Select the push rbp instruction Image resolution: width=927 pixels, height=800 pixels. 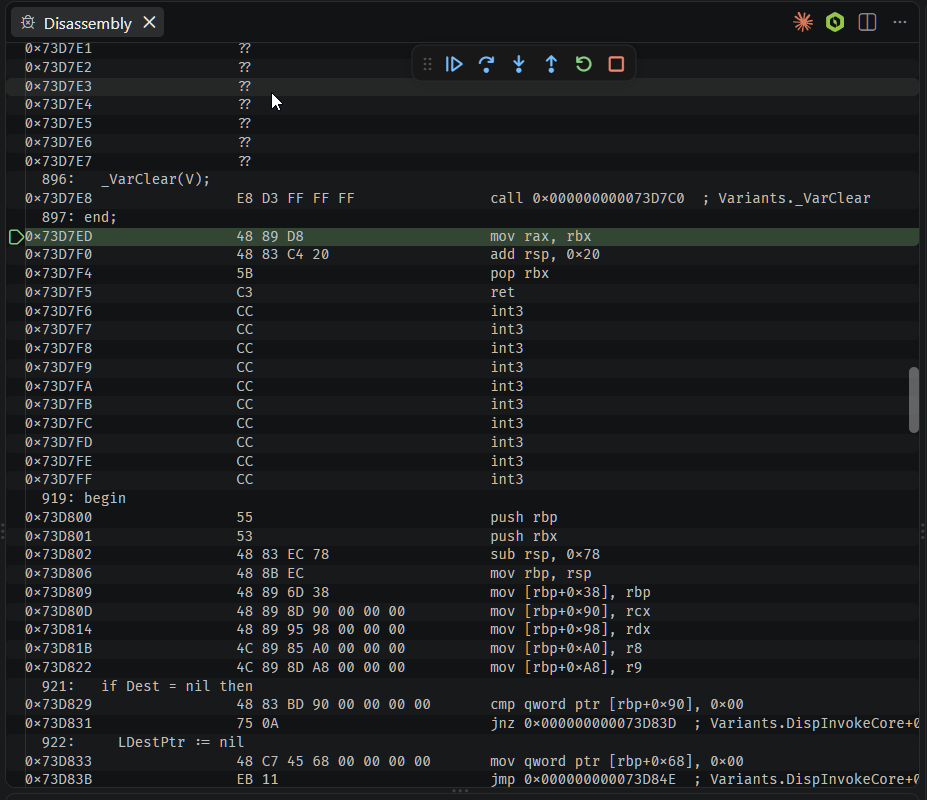point(524,517)
